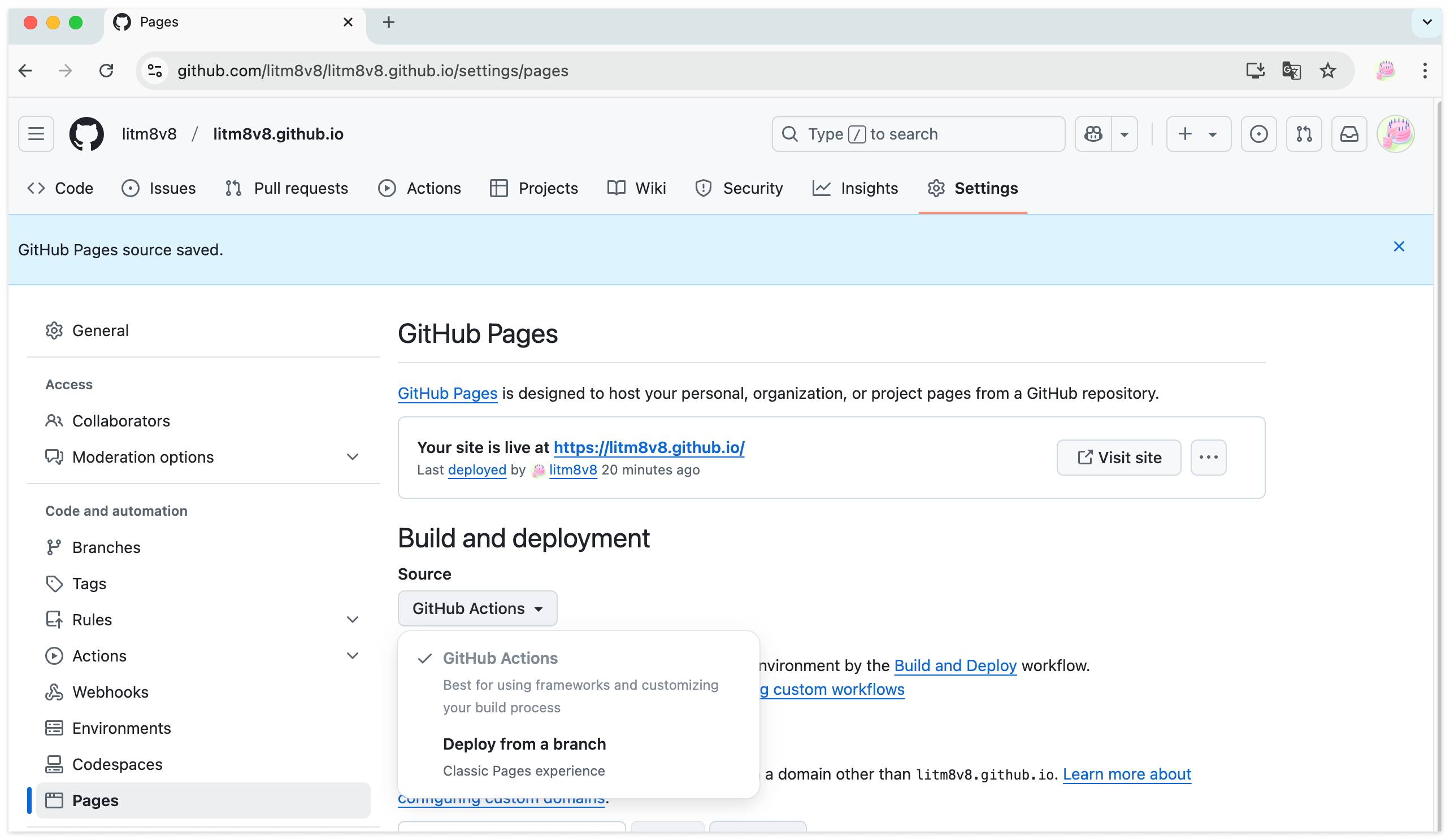Image resolution: width=1450 pixels, height=840 pixels.
Task: Open the notifications inbox
Action: (x=1349, y=134)
